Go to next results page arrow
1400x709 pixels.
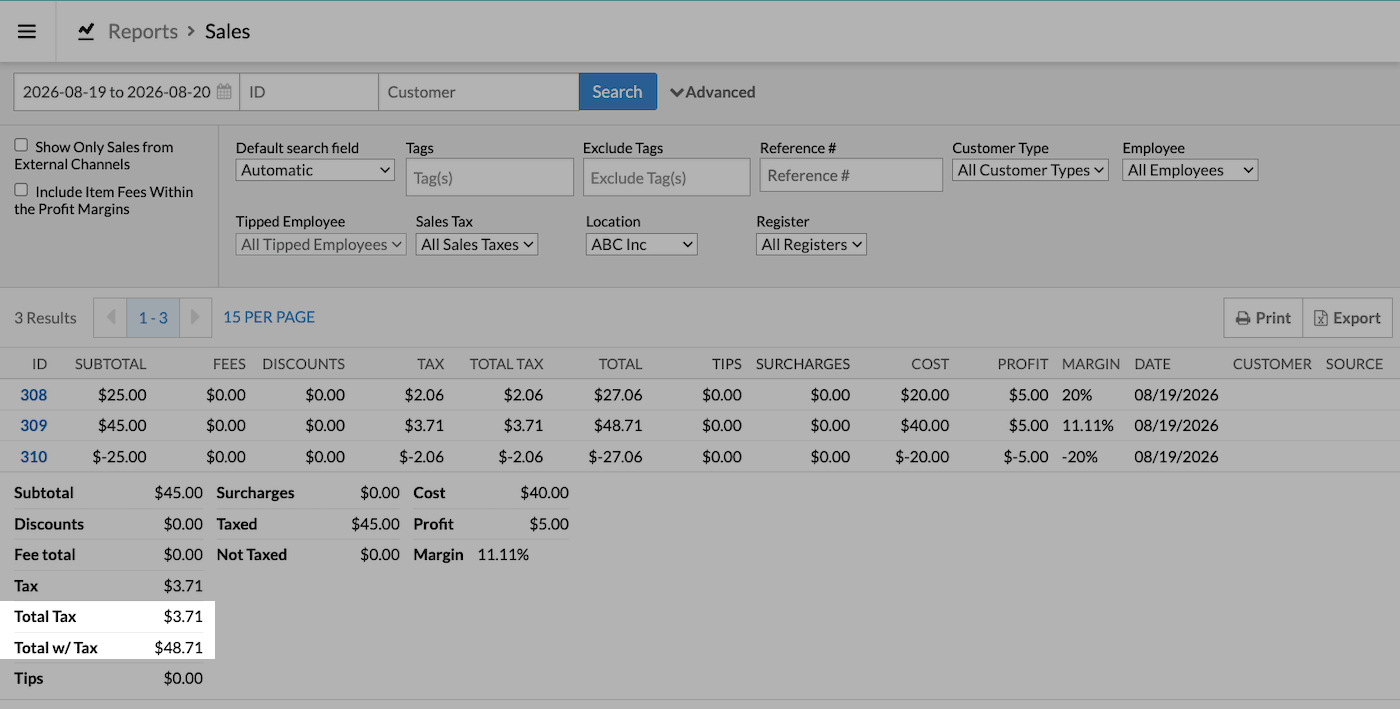click(195, 317)
